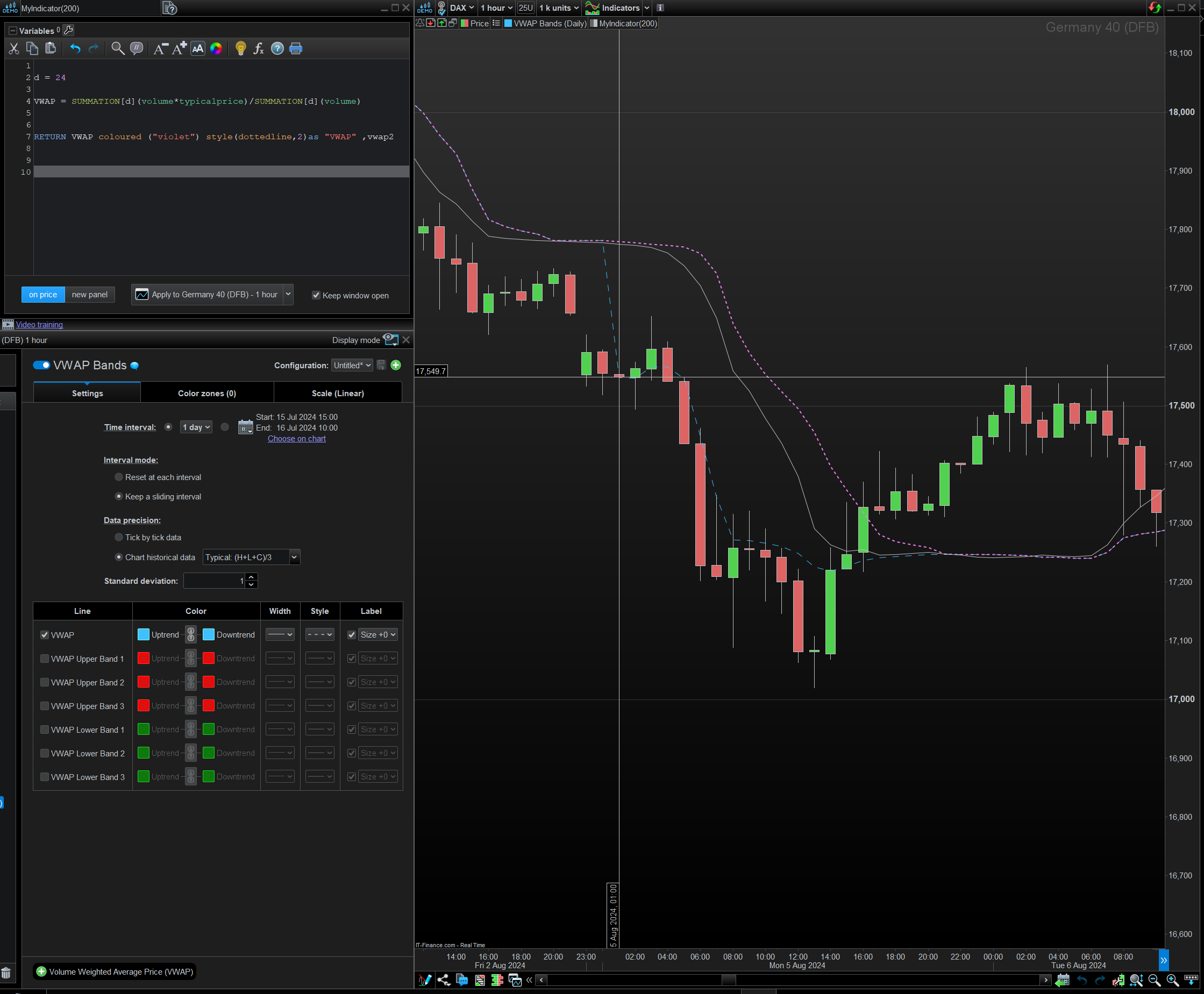The image size is (1204, 994).
Task: Open the fx function library icon
Action: 258,49
